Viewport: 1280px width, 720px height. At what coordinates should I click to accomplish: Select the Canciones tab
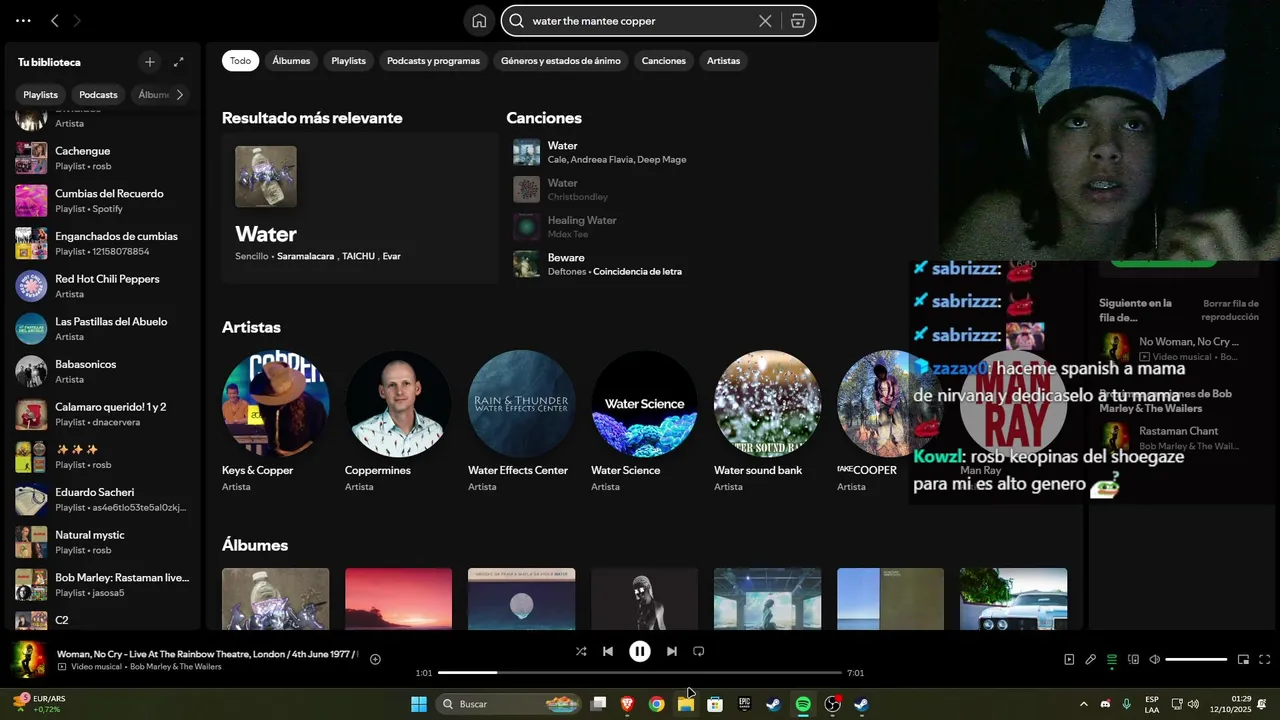pos(664,61)
